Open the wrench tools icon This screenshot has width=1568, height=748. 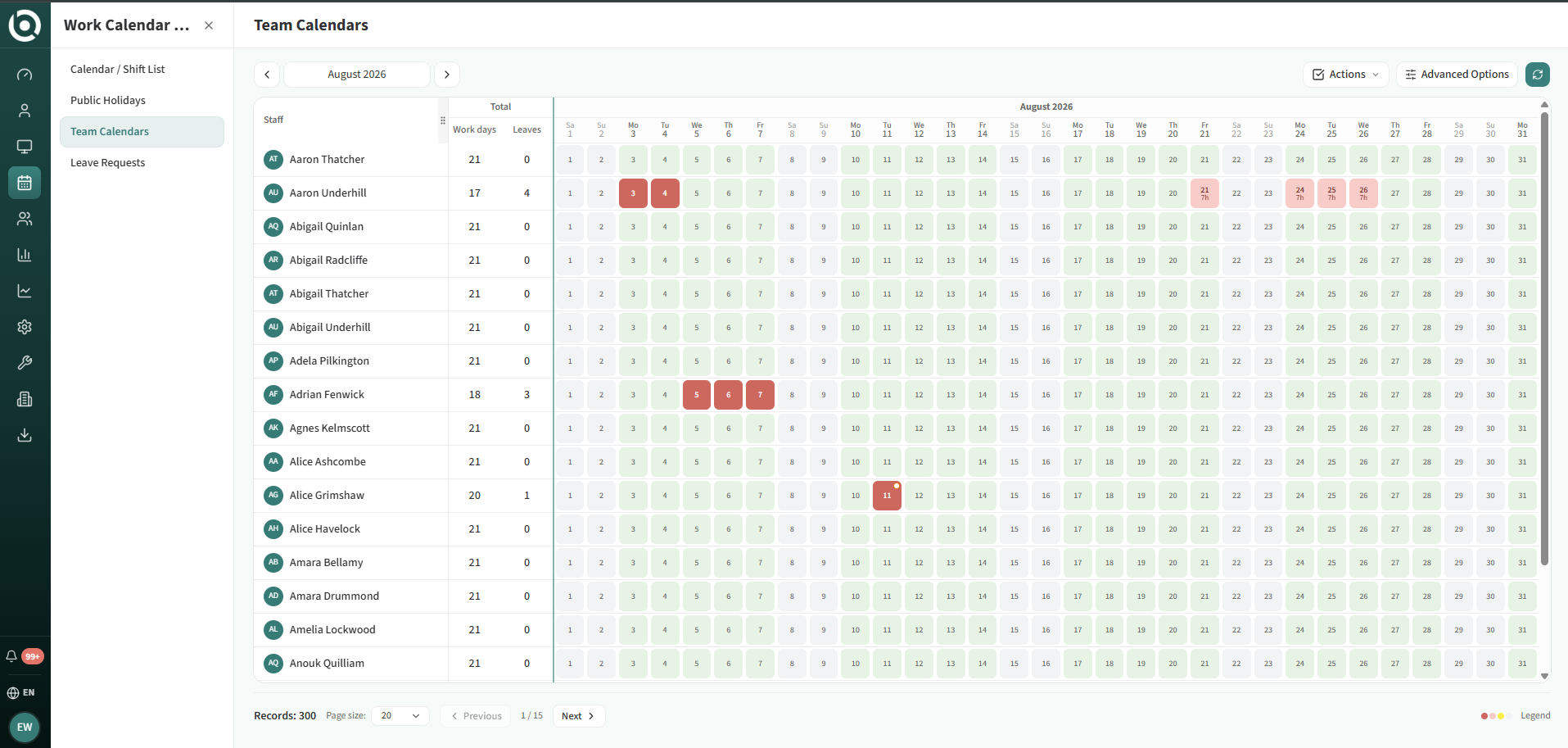25,363
